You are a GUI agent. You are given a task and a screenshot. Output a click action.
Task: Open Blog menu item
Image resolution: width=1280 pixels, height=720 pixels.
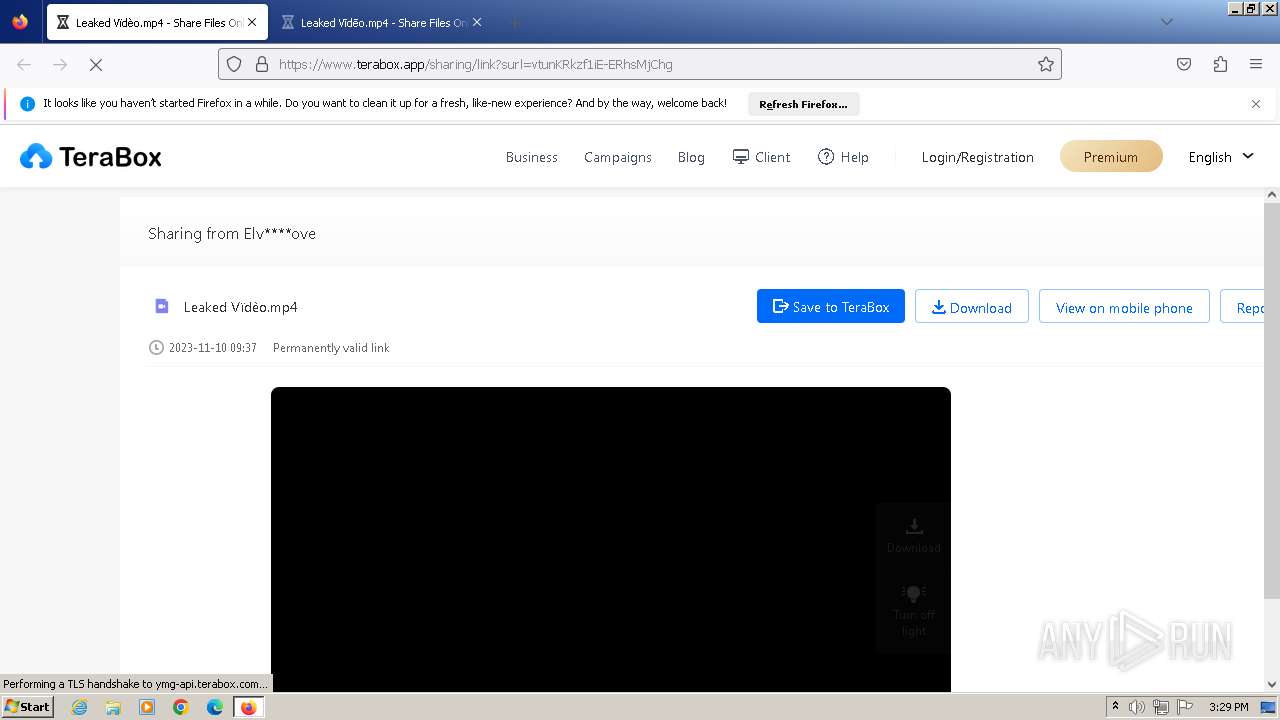point(691,157)
